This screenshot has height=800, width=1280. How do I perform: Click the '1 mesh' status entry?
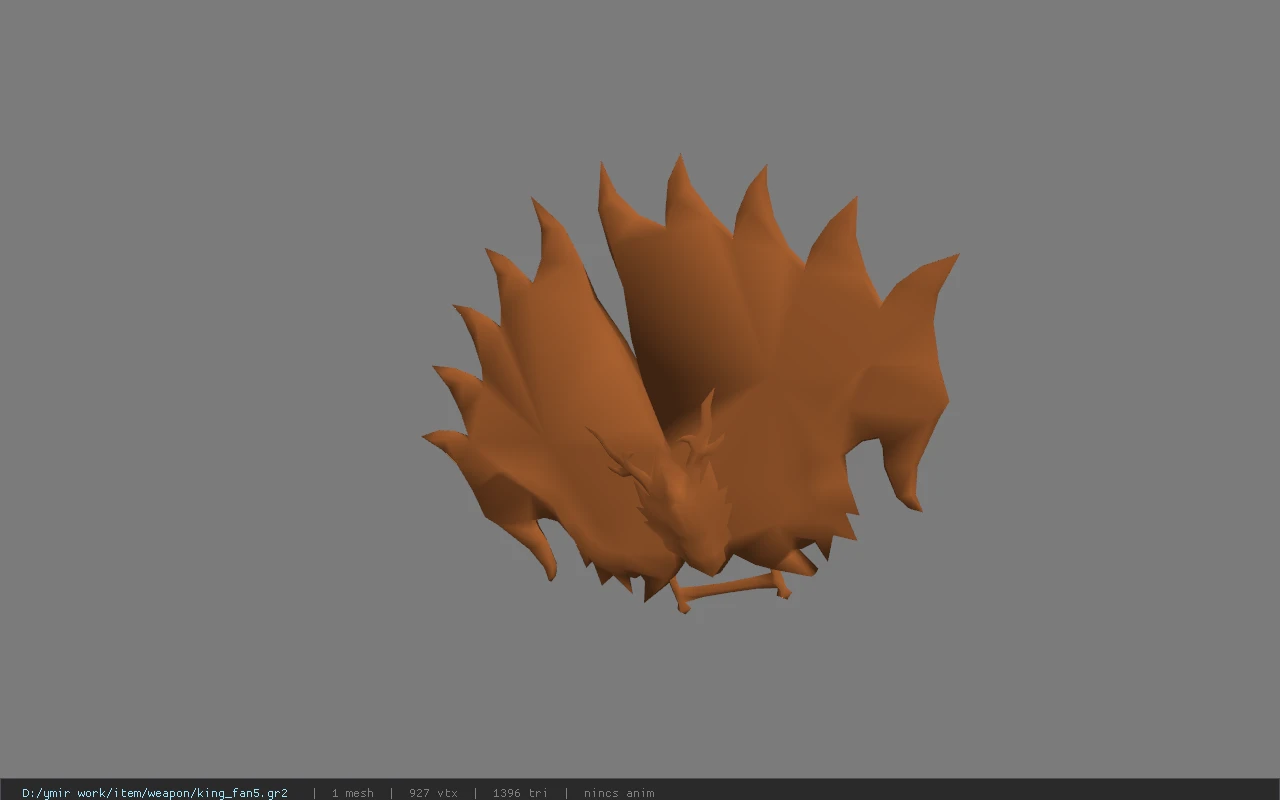tap(353, 793)
